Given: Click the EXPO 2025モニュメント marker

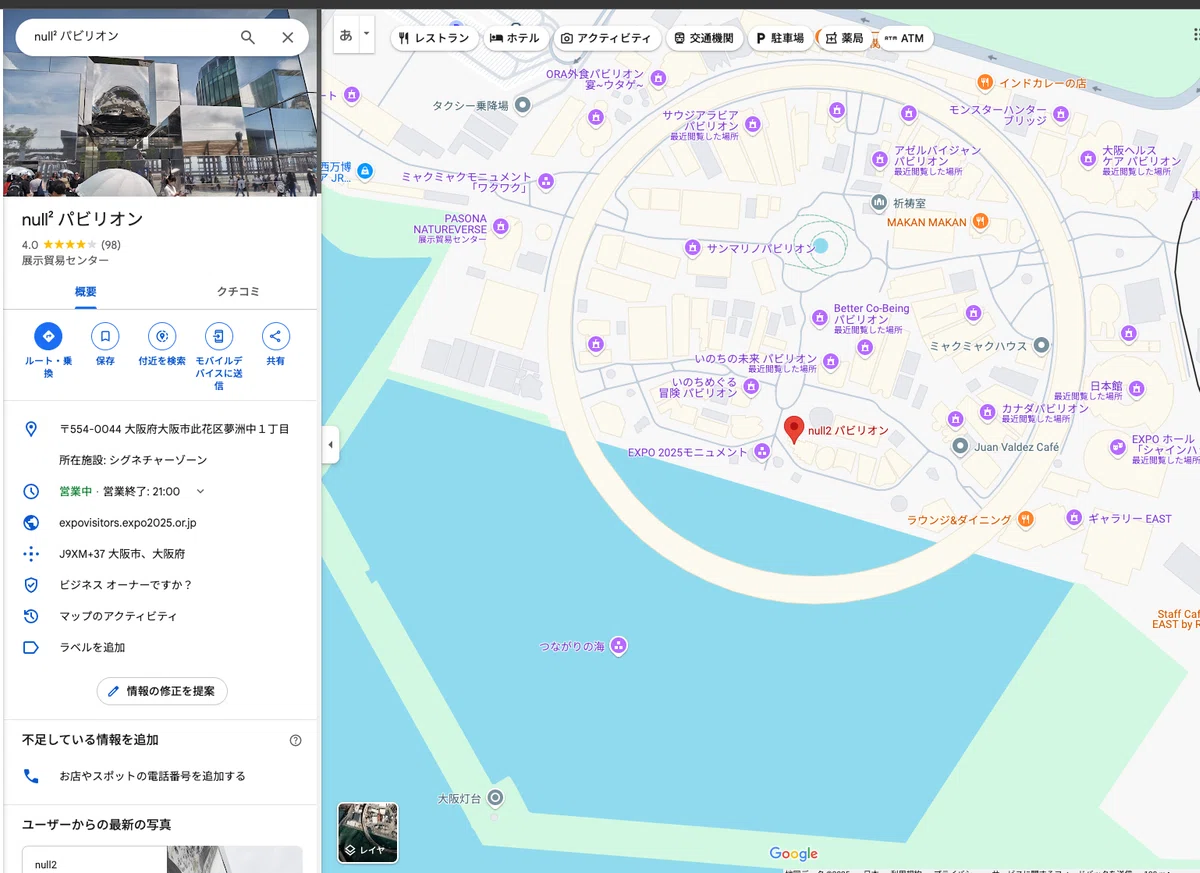Looking at the screenshot, I should coord(763,452).
